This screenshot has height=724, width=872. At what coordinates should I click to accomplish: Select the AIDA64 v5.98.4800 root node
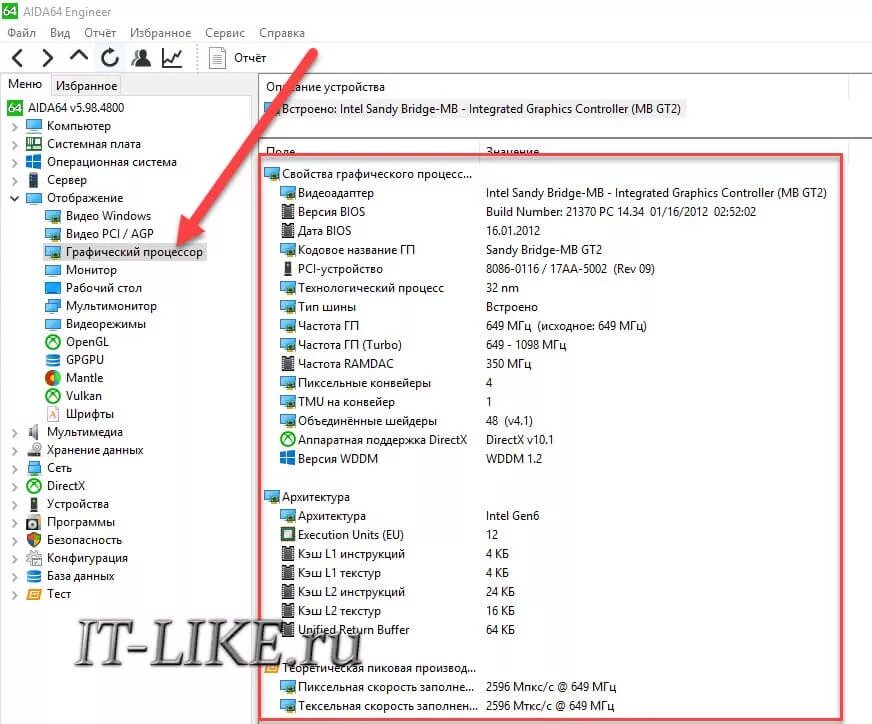coord(66,107)
